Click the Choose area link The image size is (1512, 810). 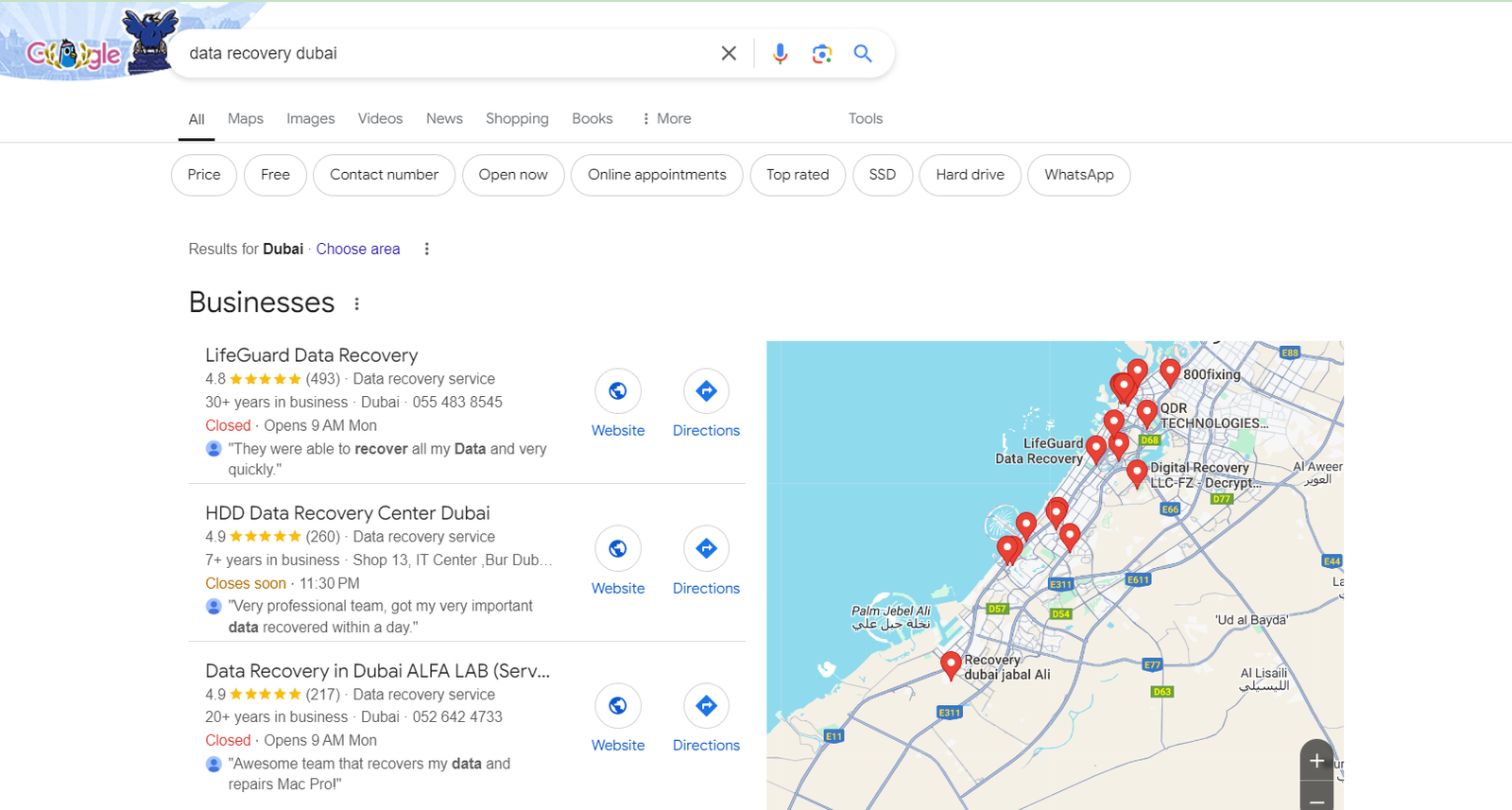[x=358, y=250]
